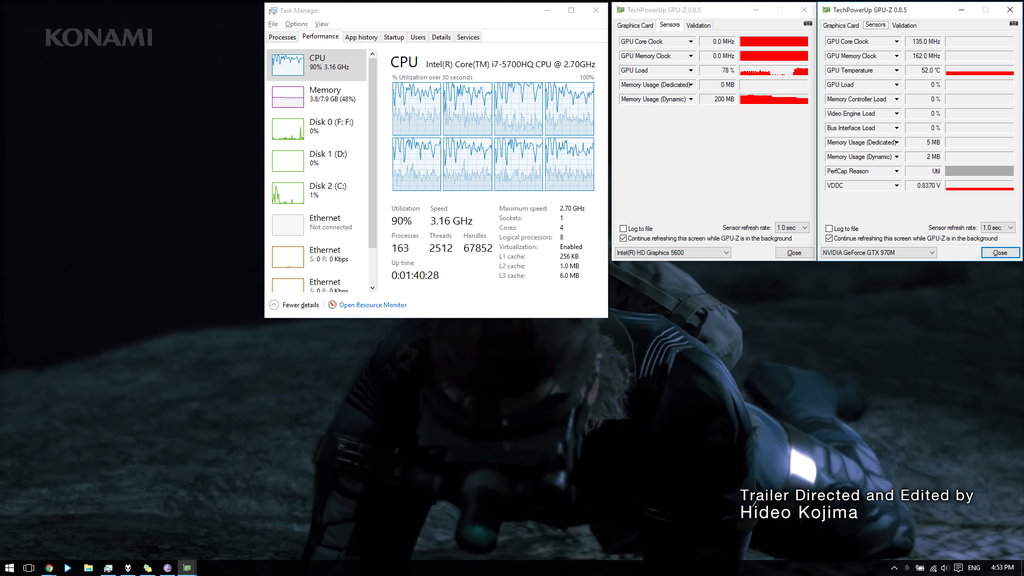Click the first logical processor CPU graph

point(417,109)
